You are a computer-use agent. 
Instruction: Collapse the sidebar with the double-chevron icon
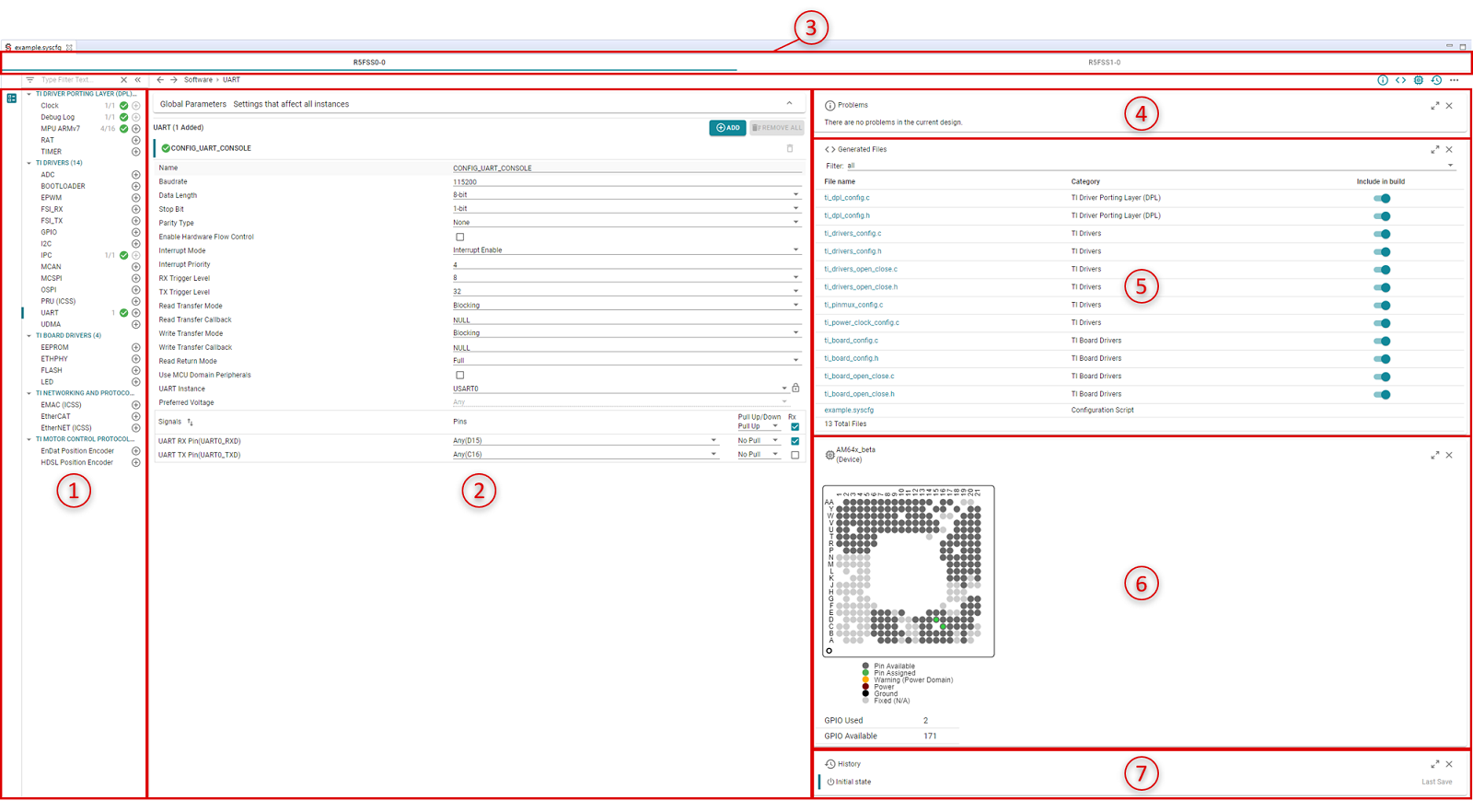(x=138, y=80)
